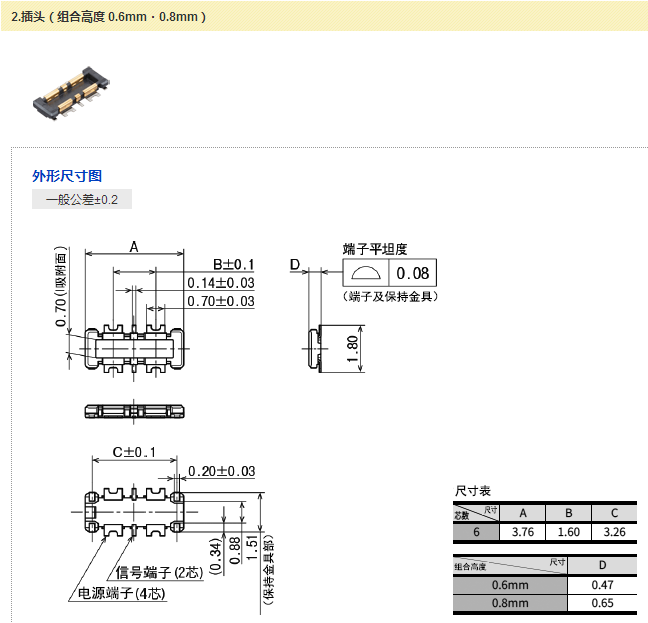
Task: Select the 3.76 cell under column A
Action: [522, 533]
